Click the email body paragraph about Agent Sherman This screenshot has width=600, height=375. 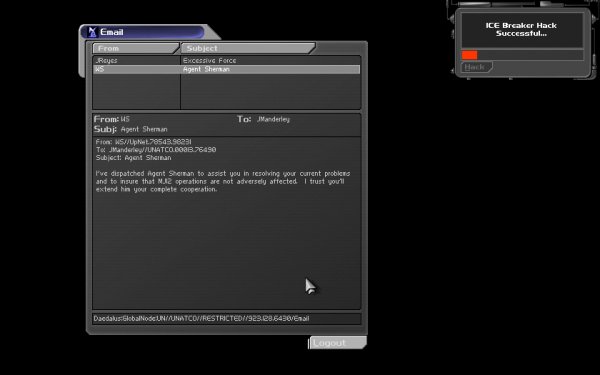tap(223, 181)
